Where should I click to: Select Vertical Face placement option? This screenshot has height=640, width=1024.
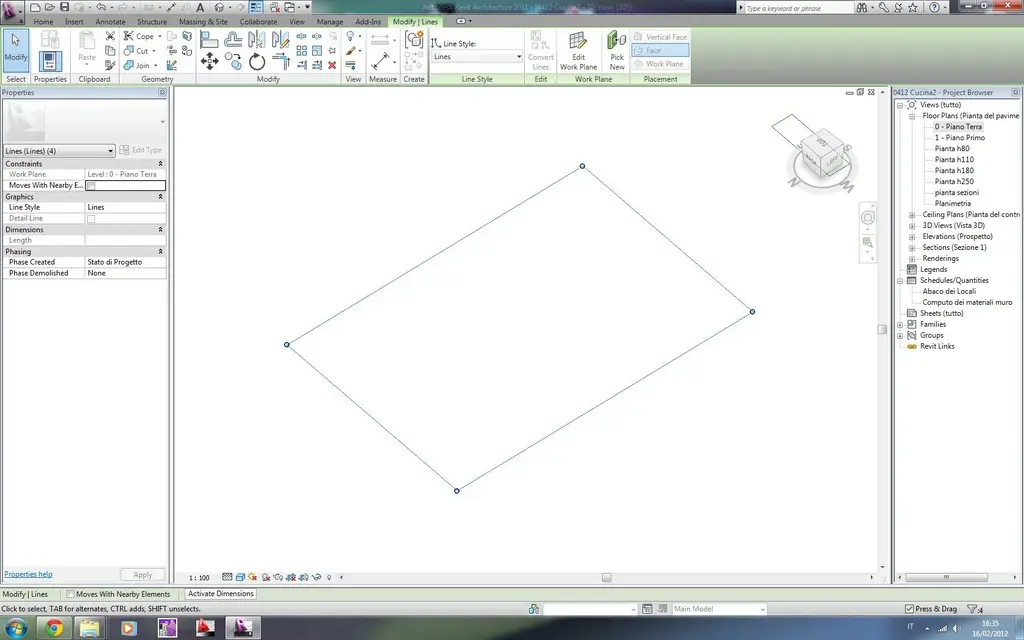click(660, 37)
